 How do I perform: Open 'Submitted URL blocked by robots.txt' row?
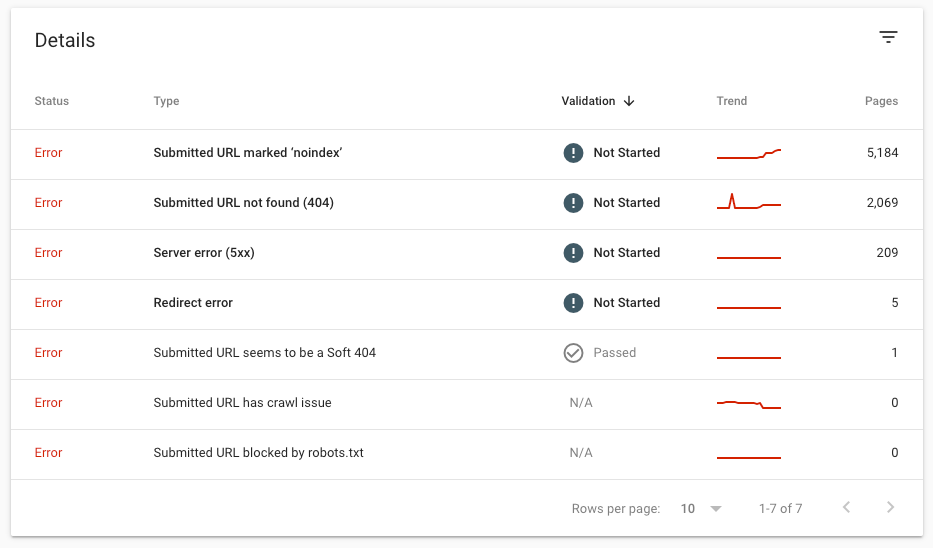(258, 453)
